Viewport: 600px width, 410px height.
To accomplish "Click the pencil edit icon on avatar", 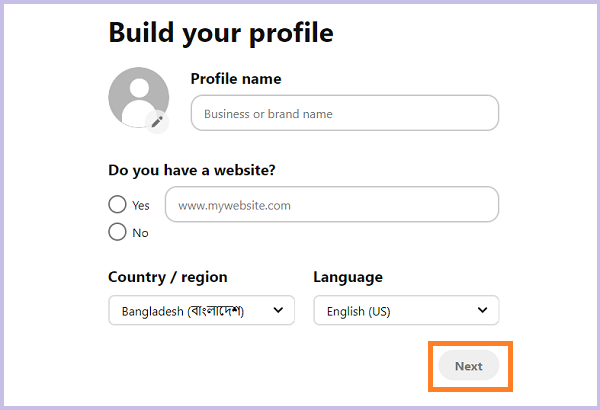I will coord(157,122).
